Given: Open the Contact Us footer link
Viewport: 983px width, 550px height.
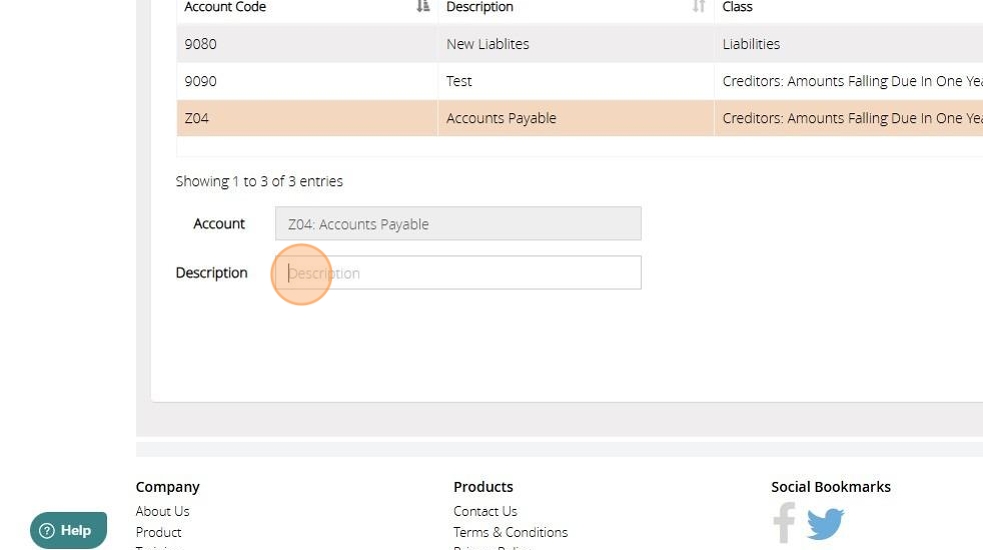Looking at the screenshot, I should [x=485, y=511].
